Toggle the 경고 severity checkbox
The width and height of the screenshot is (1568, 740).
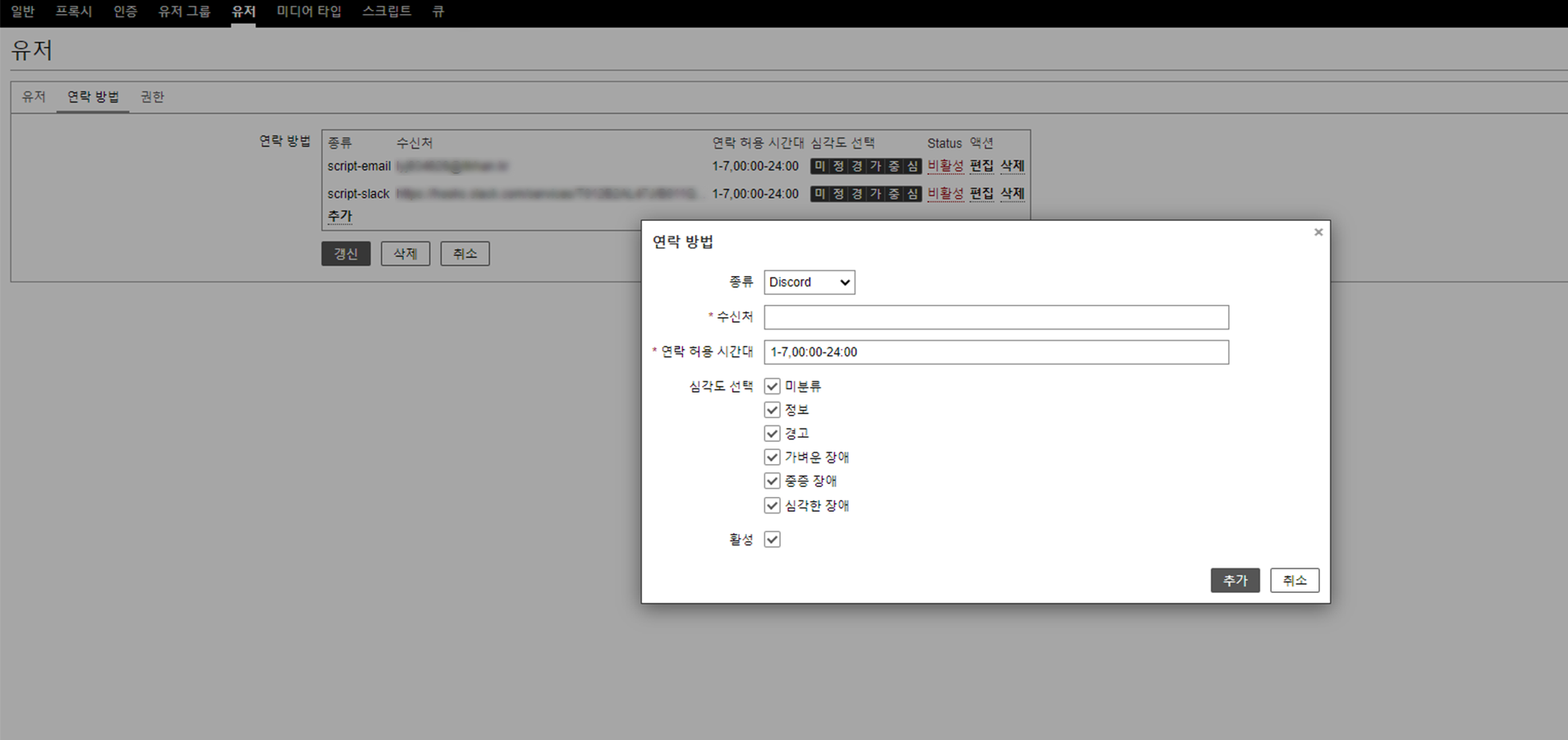[772, 434]
